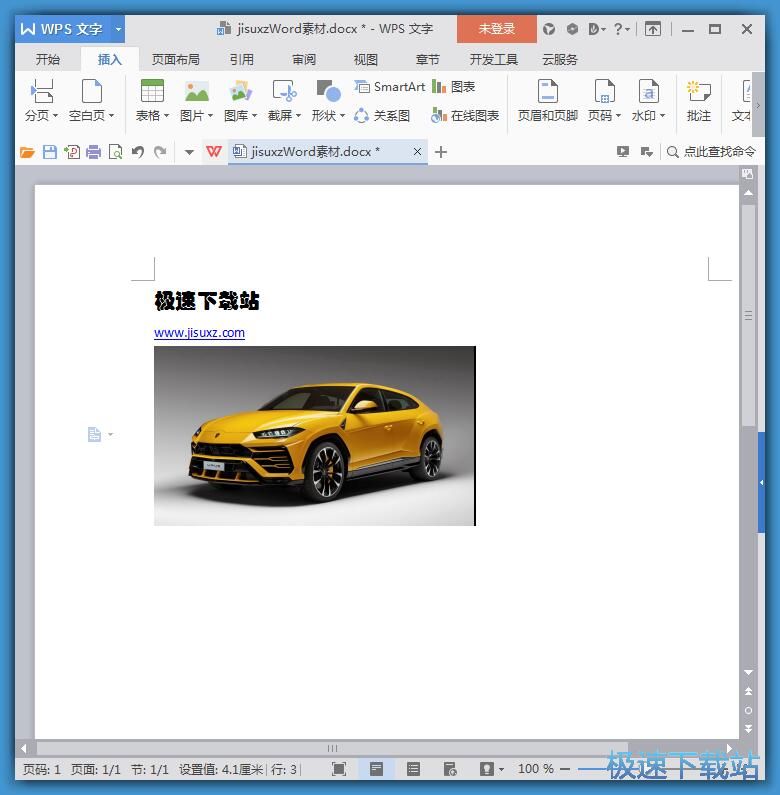The width and height of the screenshot is (780, 795).
Task: Redo the last undone action
Action: pos(160,152)
